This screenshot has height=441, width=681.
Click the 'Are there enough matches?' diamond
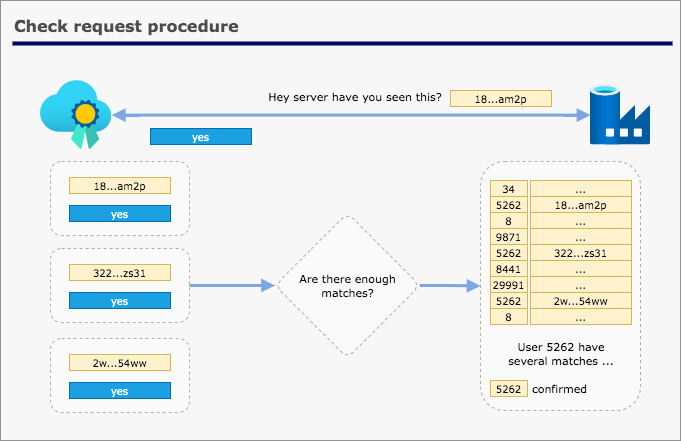pos(347,285)
